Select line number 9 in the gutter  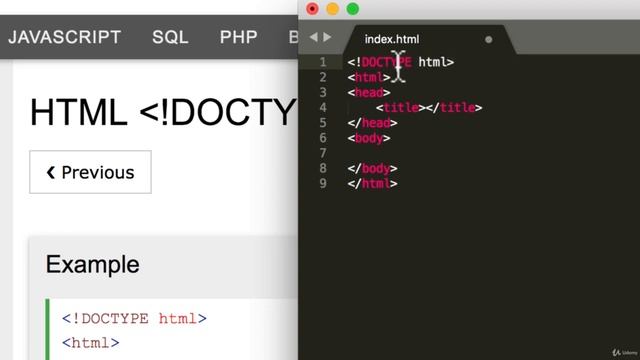[323, 183]
